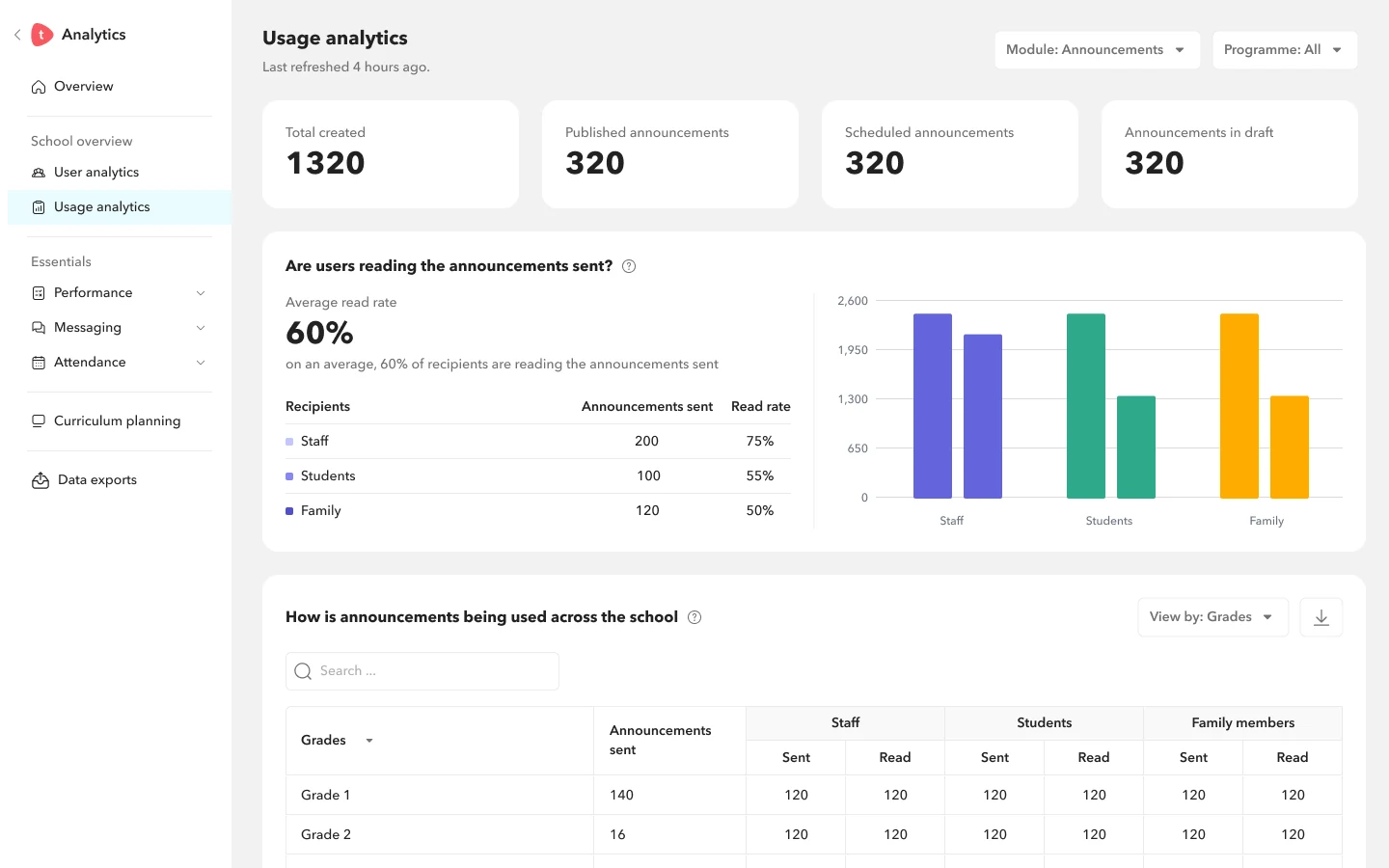Expand the Performance section chevron
Image resolution: width=1389 pixels, height=868 pixels.
click(201, 293)
